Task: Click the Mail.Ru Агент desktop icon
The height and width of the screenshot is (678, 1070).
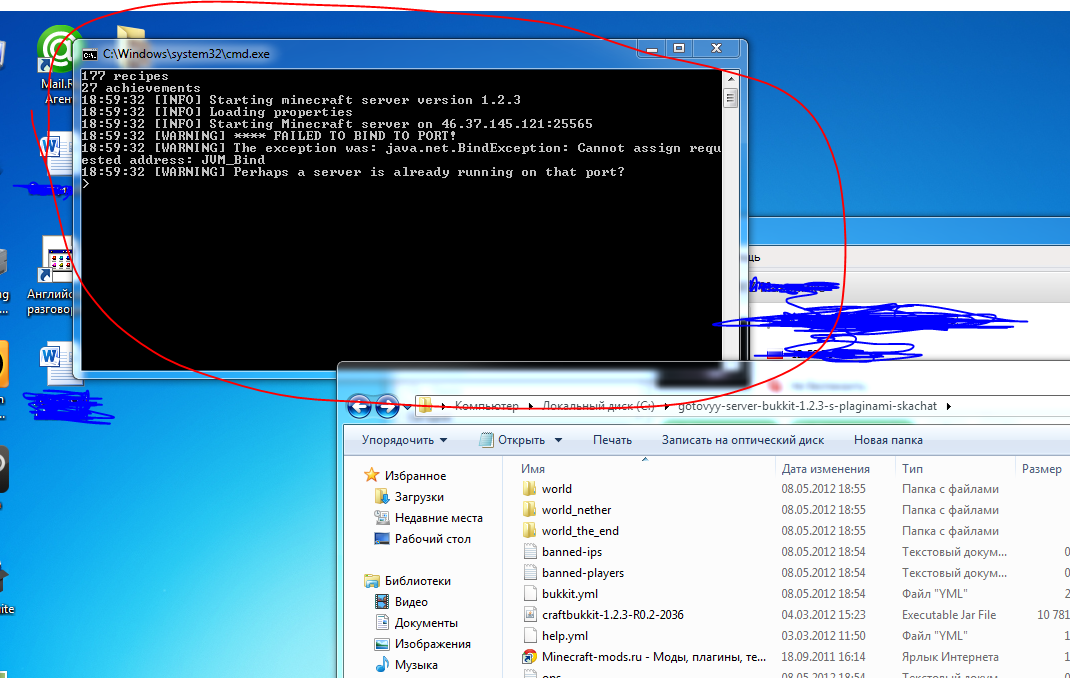Action: [57, 65]
